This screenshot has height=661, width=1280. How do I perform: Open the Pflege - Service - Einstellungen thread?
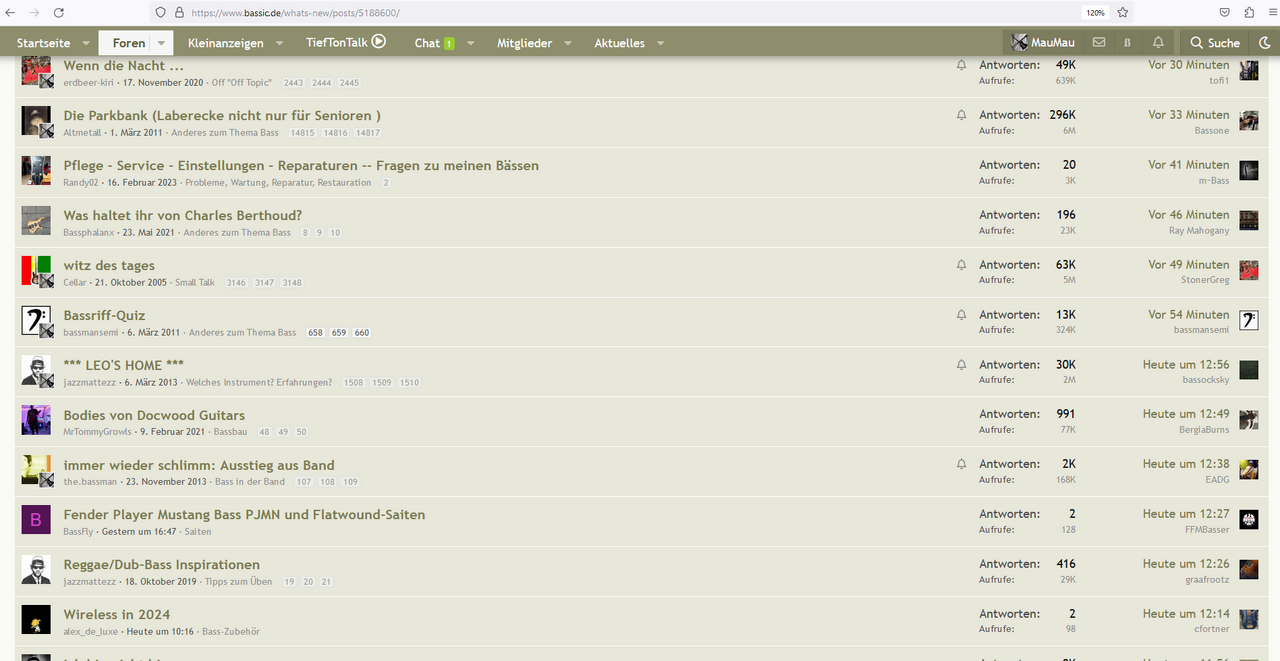301,165
